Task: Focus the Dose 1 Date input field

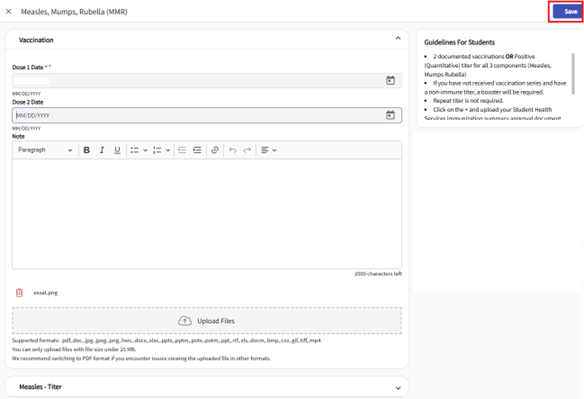Action: coord(207,80)
